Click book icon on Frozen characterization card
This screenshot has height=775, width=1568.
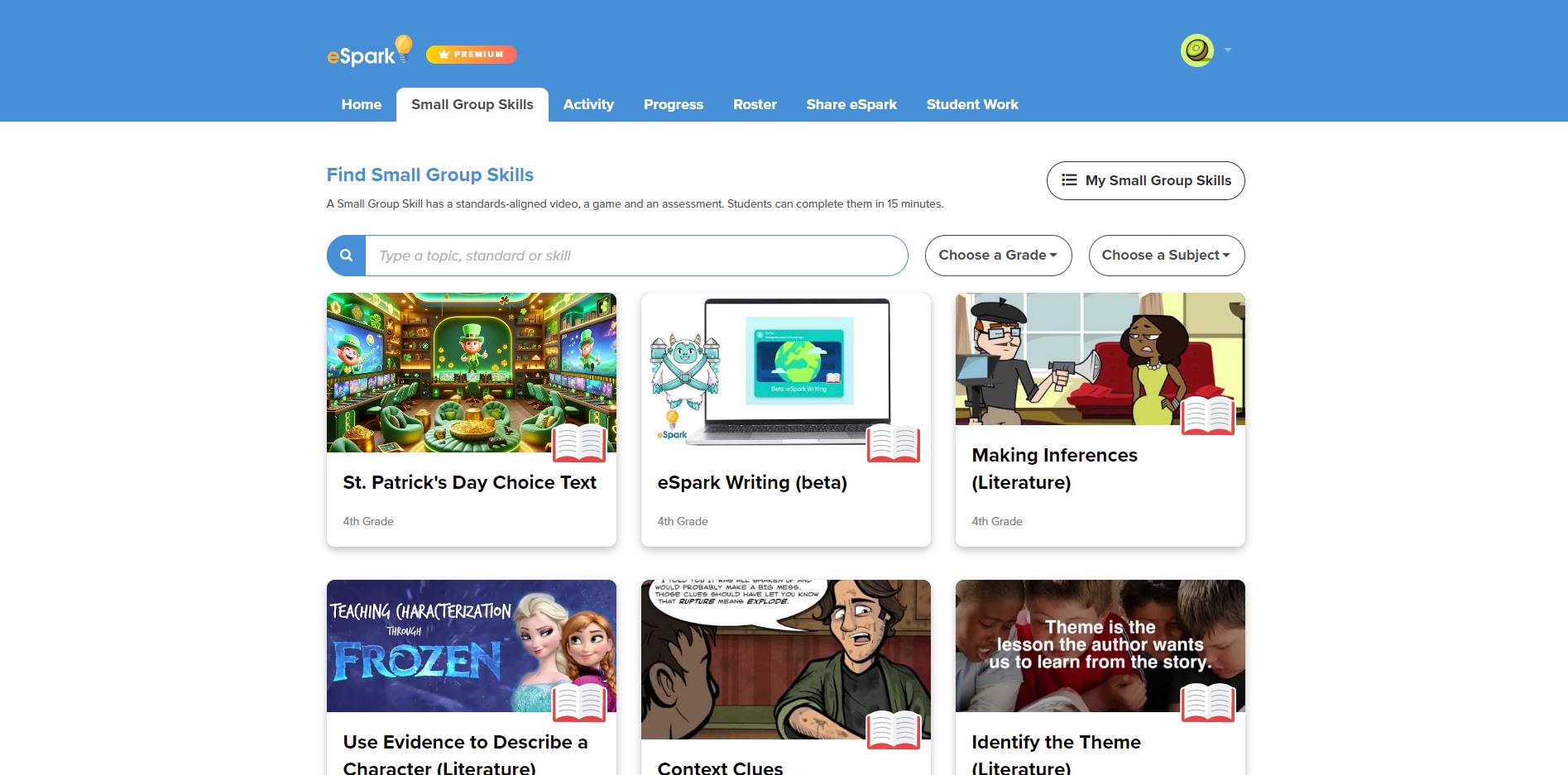579,702
